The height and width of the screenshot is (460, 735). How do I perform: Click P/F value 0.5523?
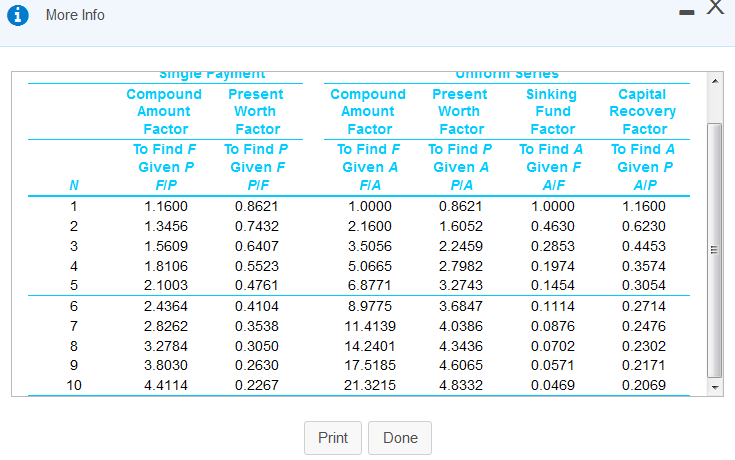(x=257, y=266)
